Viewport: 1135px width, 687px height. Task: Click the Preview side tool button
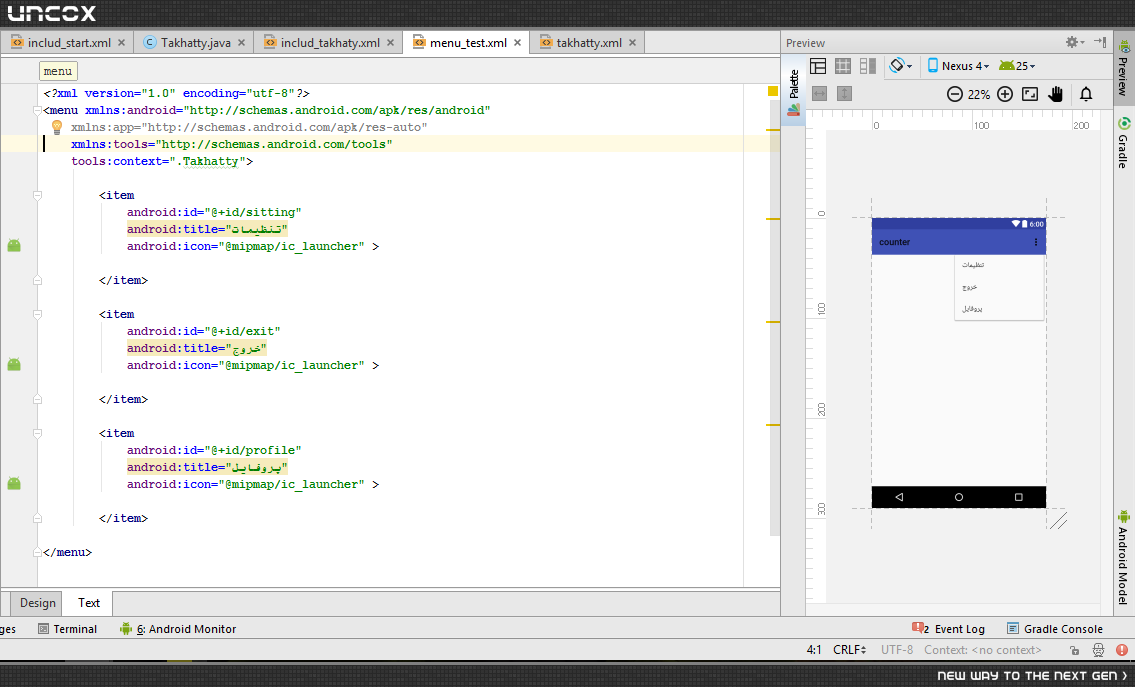1123,68
